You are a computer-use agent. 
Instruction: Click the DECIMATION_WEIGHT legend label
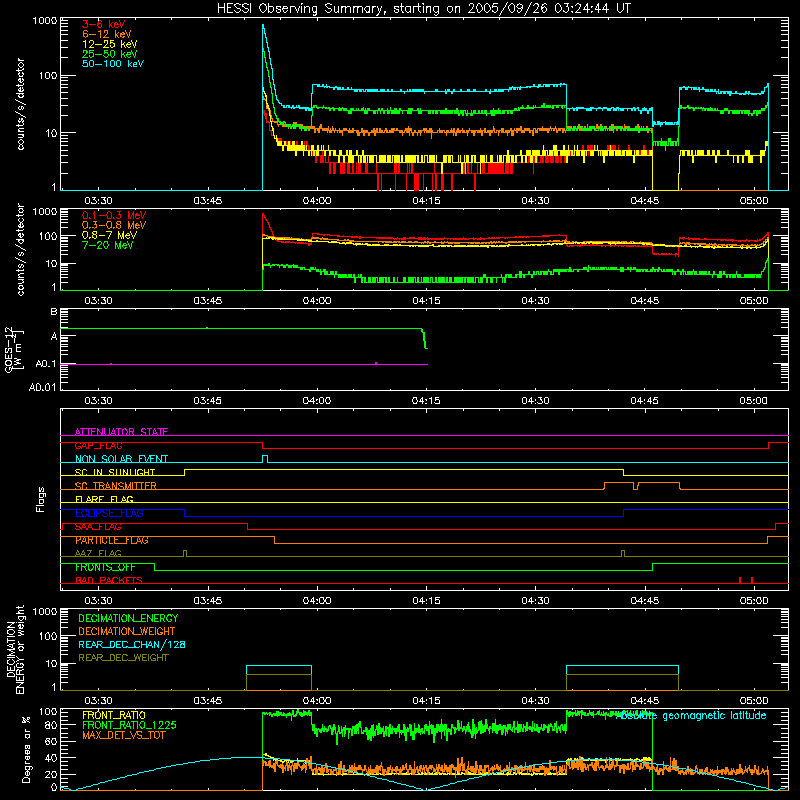127,632
